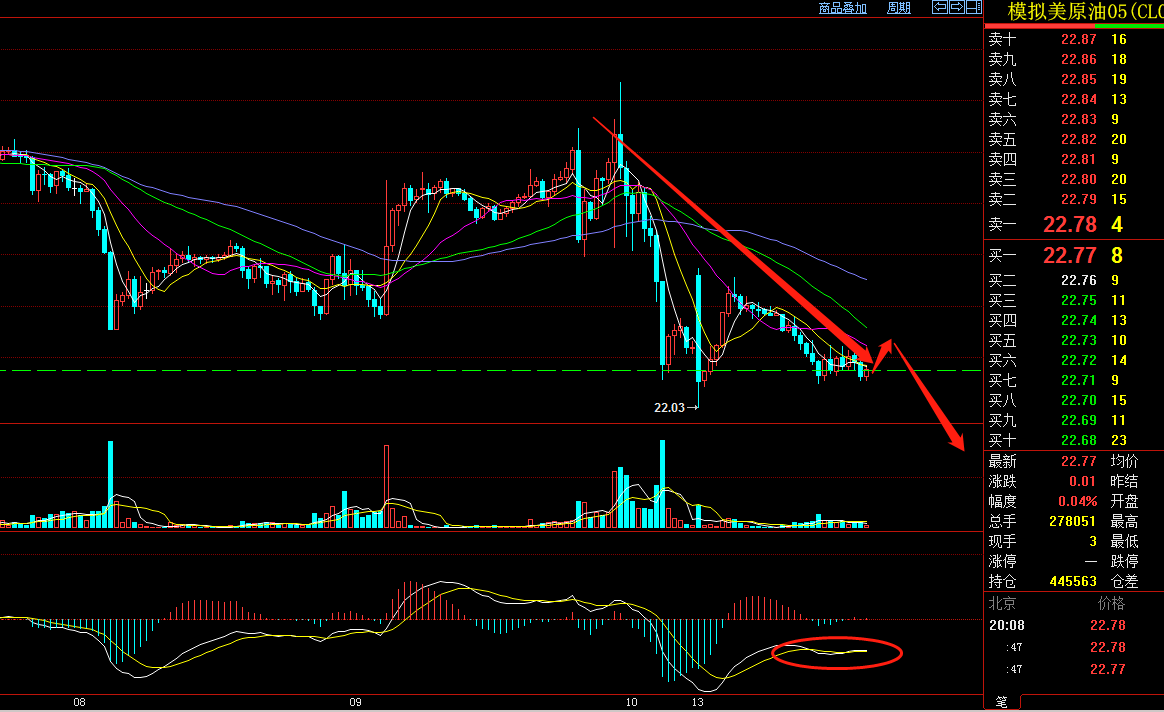Click the 北京 time column header

click(x=1002, y=604)
